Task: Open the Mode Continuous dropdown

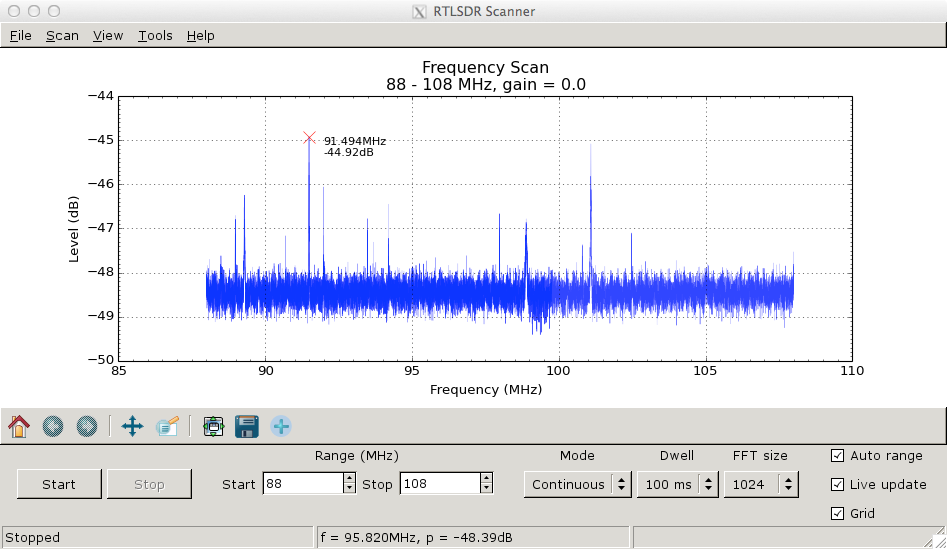Action: [x=577, y=484]
